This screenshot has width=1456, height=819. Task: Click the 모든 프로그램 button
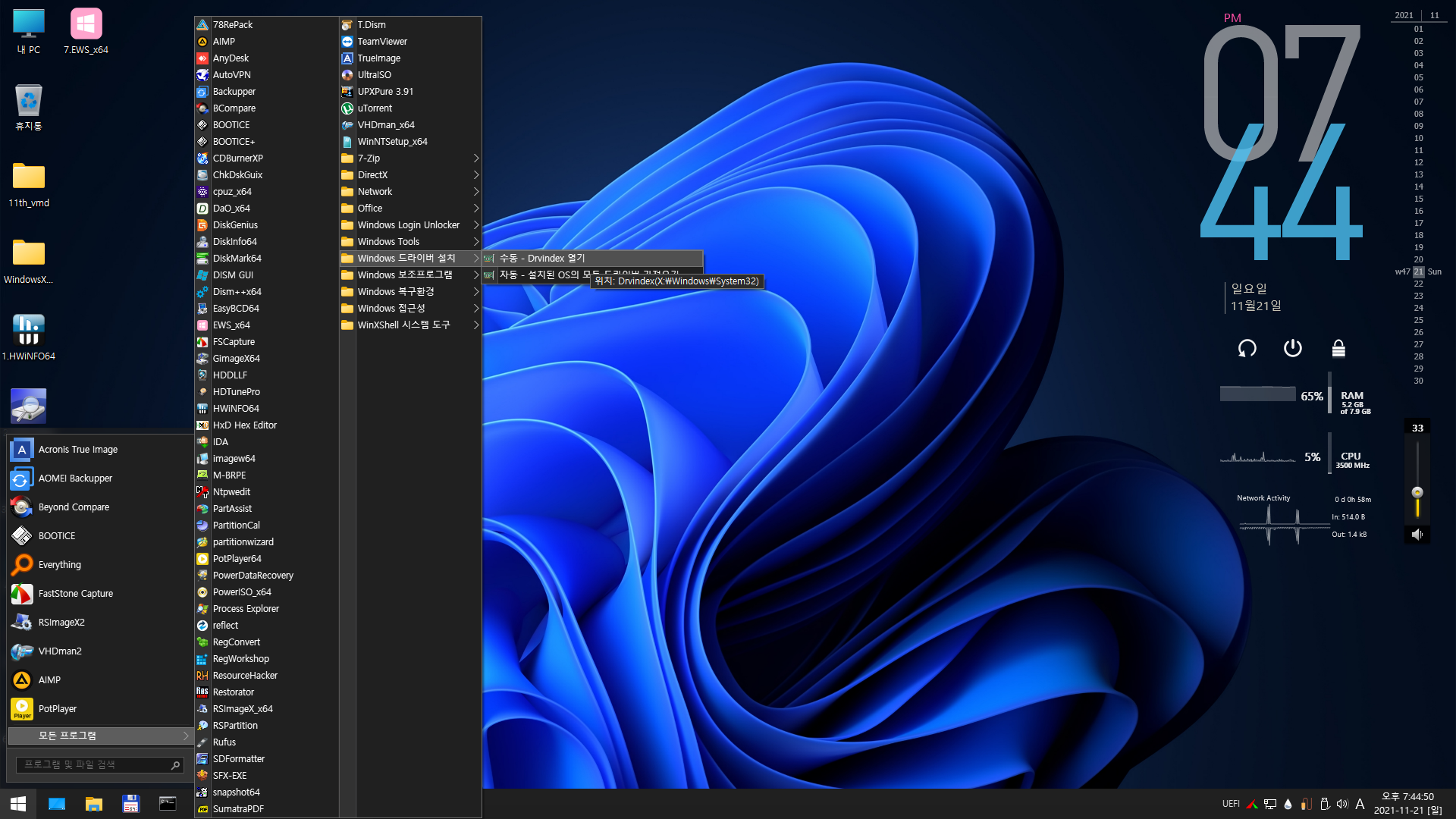point(100,736)
